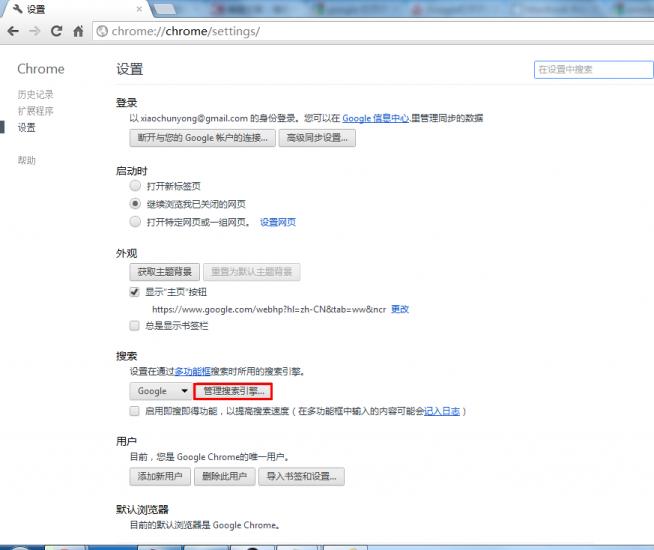Click the 导入书签和设置 button
This screenshot has width=654, height=550.
[x=301, y=476]
